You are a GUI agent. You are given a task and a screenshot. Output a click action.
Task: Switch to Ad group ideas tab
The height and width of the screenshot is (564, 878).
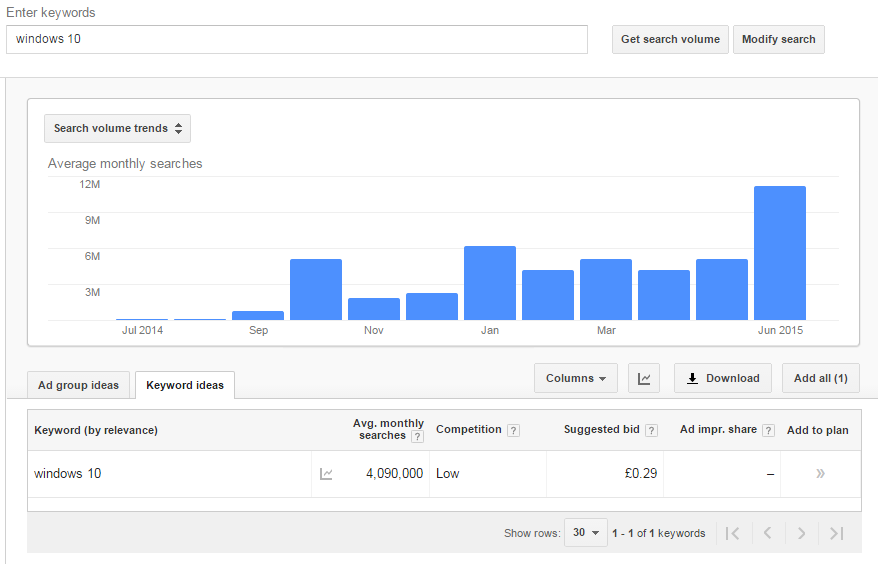[x=78, y=385]
